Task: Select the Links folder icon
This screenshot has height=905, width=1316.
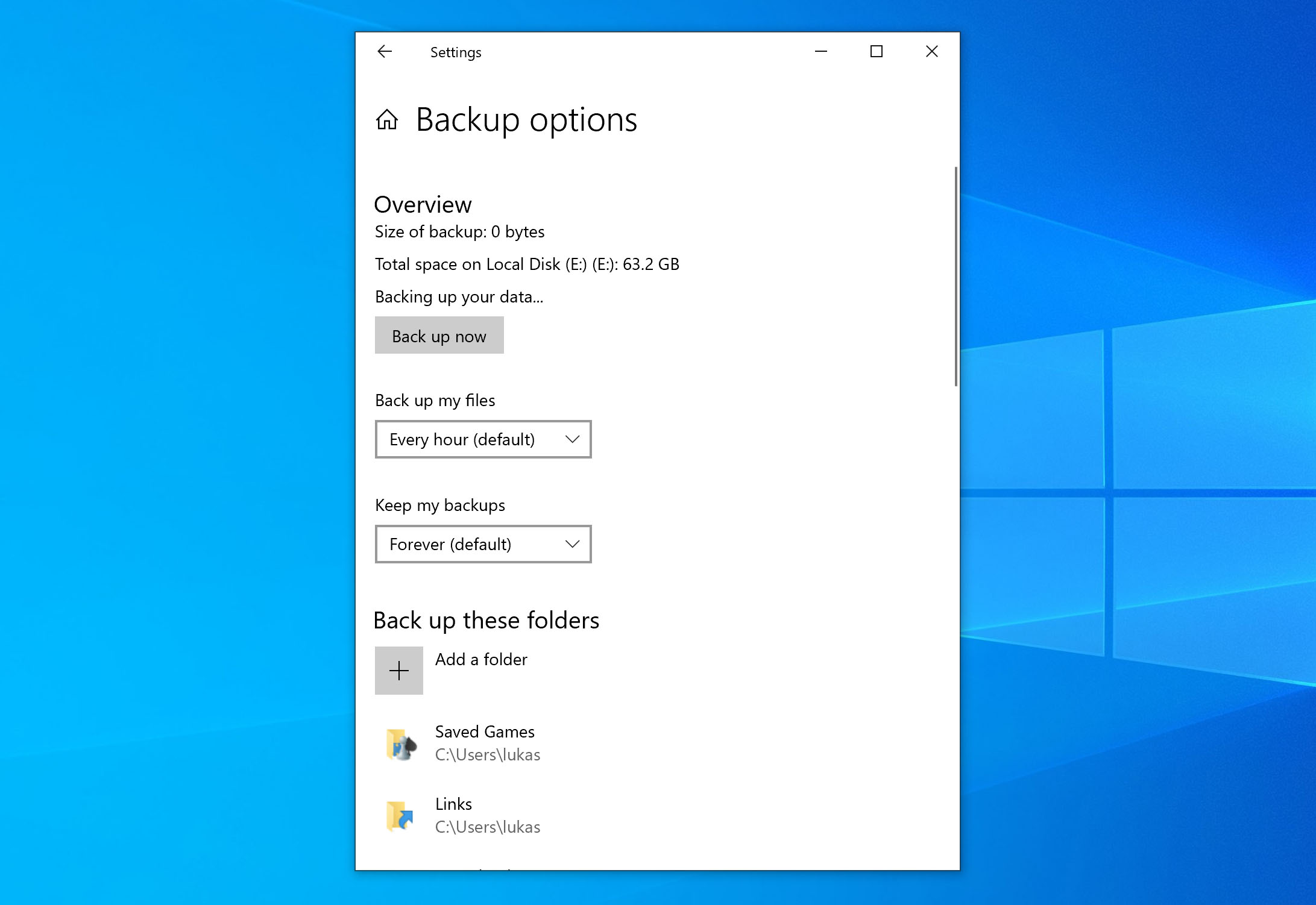Action: tap(400, 816)
